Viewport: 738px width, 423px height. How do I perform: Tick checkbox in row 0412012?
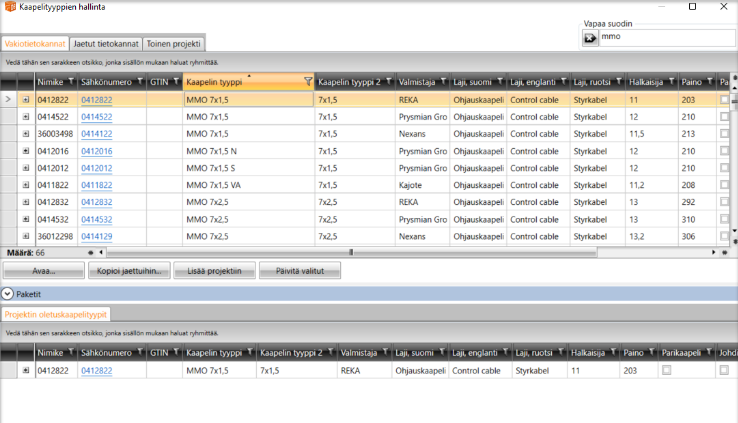click(724, 168)
